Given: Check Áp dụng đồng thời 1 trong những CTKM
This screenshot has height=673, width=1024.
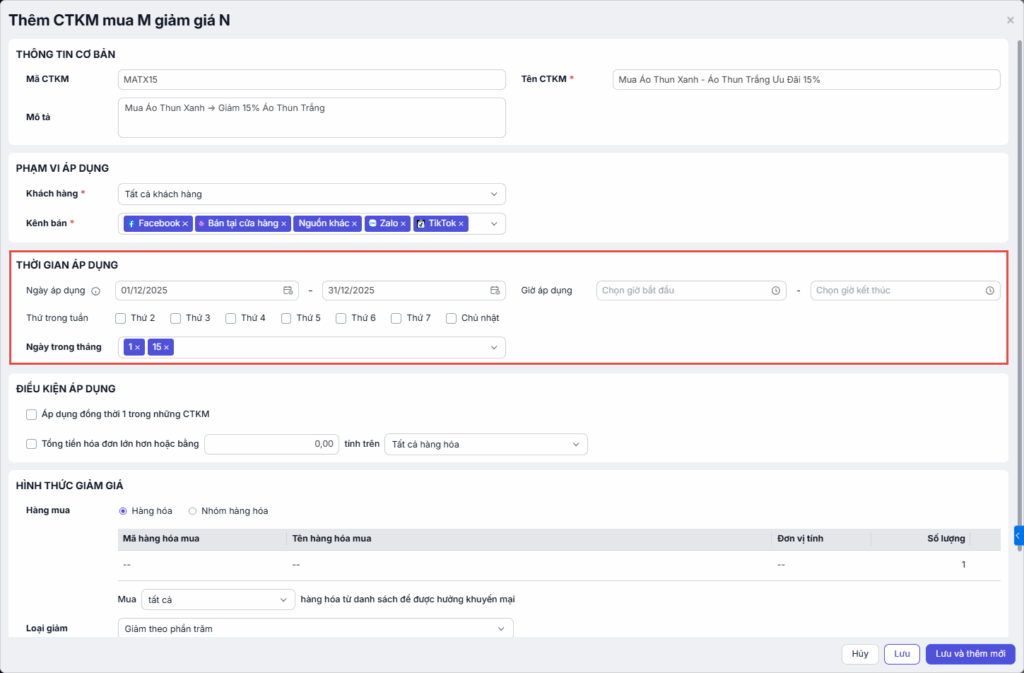Looking at the screenshot, I should coord(32,414).
